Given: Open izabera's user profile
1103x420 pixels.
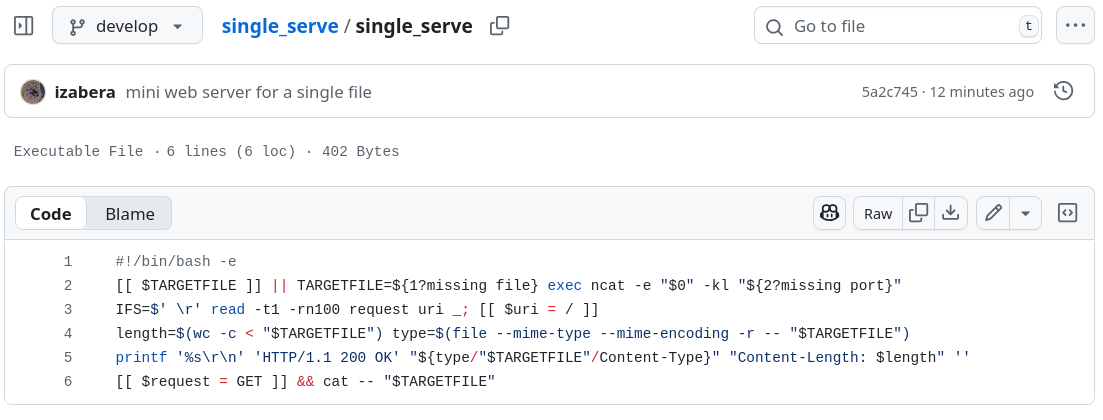Looking at the screenshot, I should coord(85,92).
